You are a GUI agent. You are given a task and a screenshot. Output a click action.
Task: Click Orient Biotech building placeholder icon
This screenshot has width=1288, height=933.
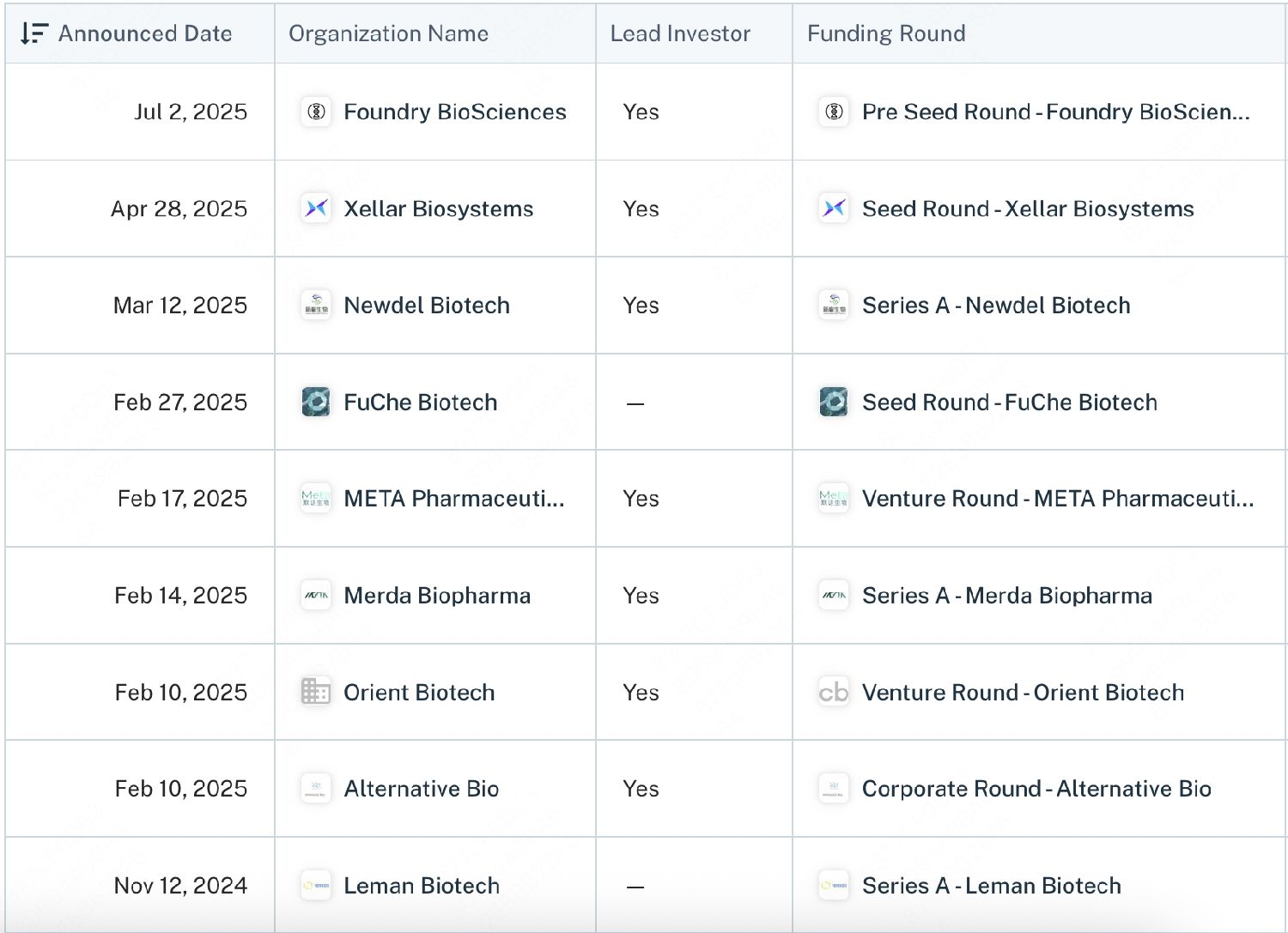[x=316, y=692]
